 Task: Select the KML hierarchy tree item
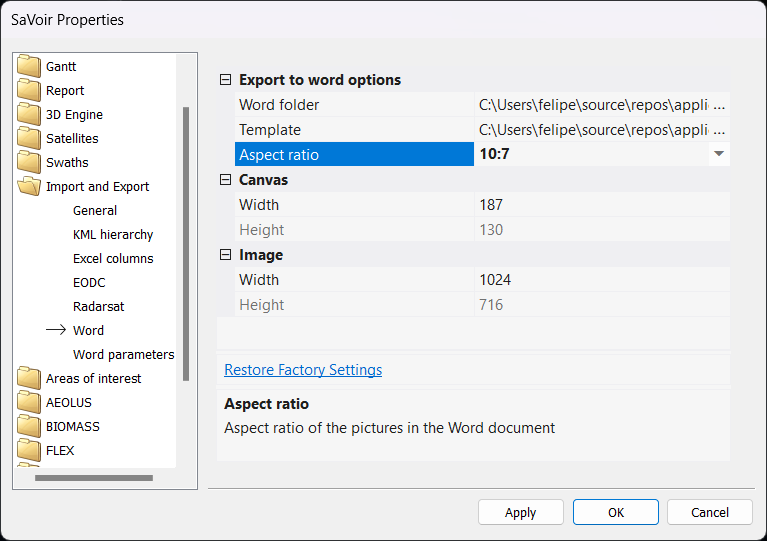click(113, 235)
